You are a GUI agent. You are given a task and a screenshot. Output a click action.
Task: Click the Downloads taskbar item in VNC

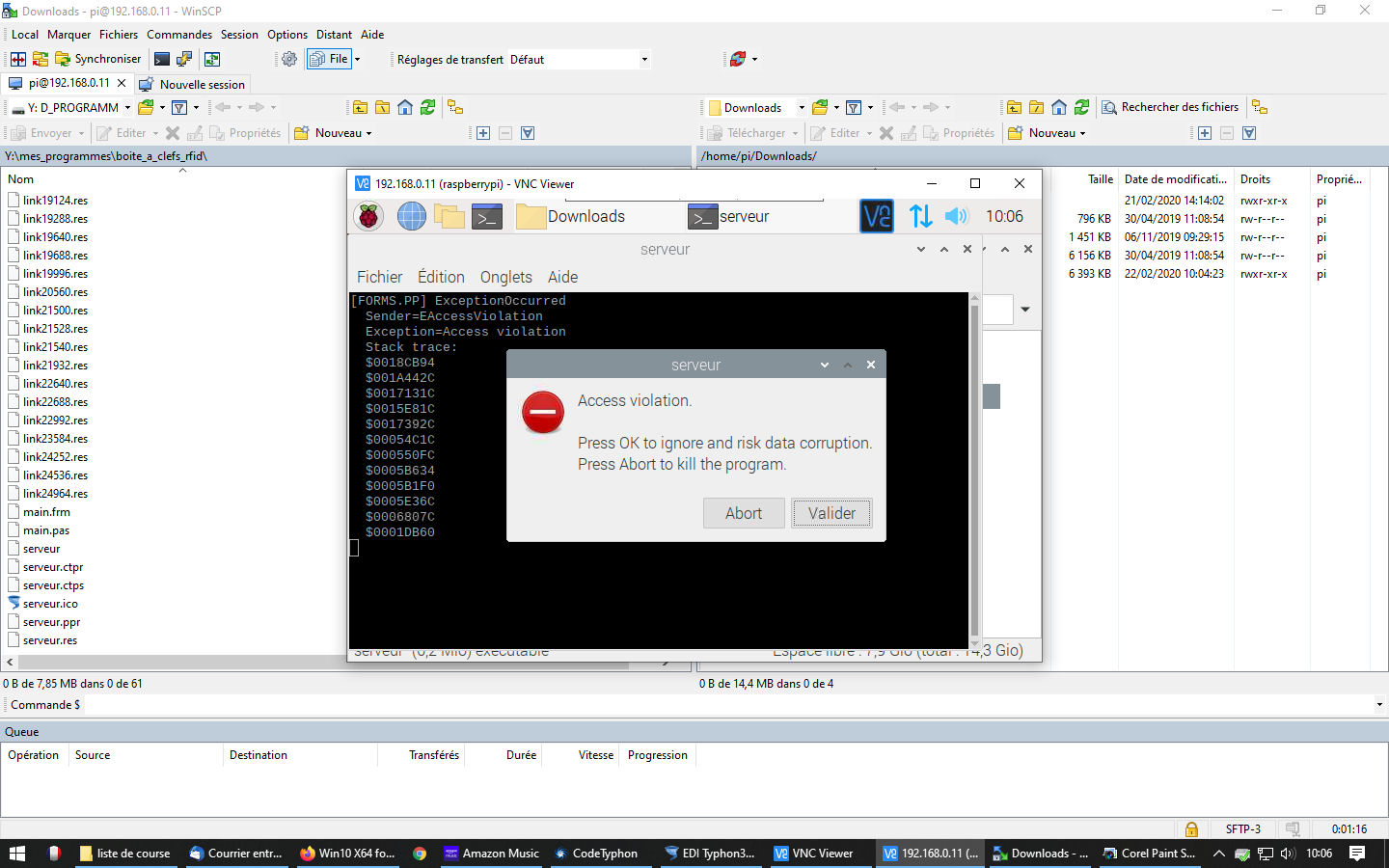coord(571,216)
